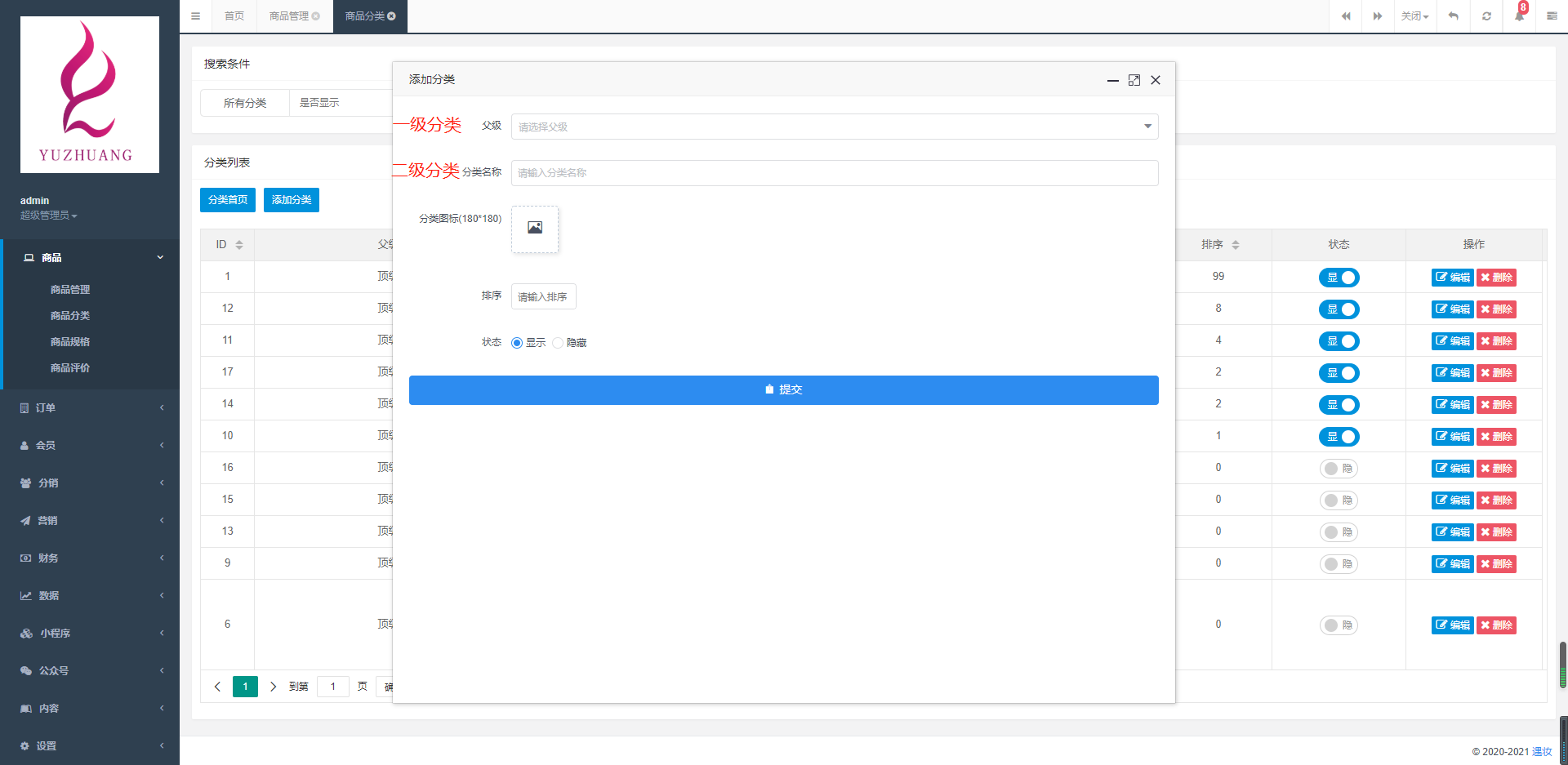The image size is (1568, 765).
Task: Close the 商品管理 tab with its x icon
Action: (316, 16)
